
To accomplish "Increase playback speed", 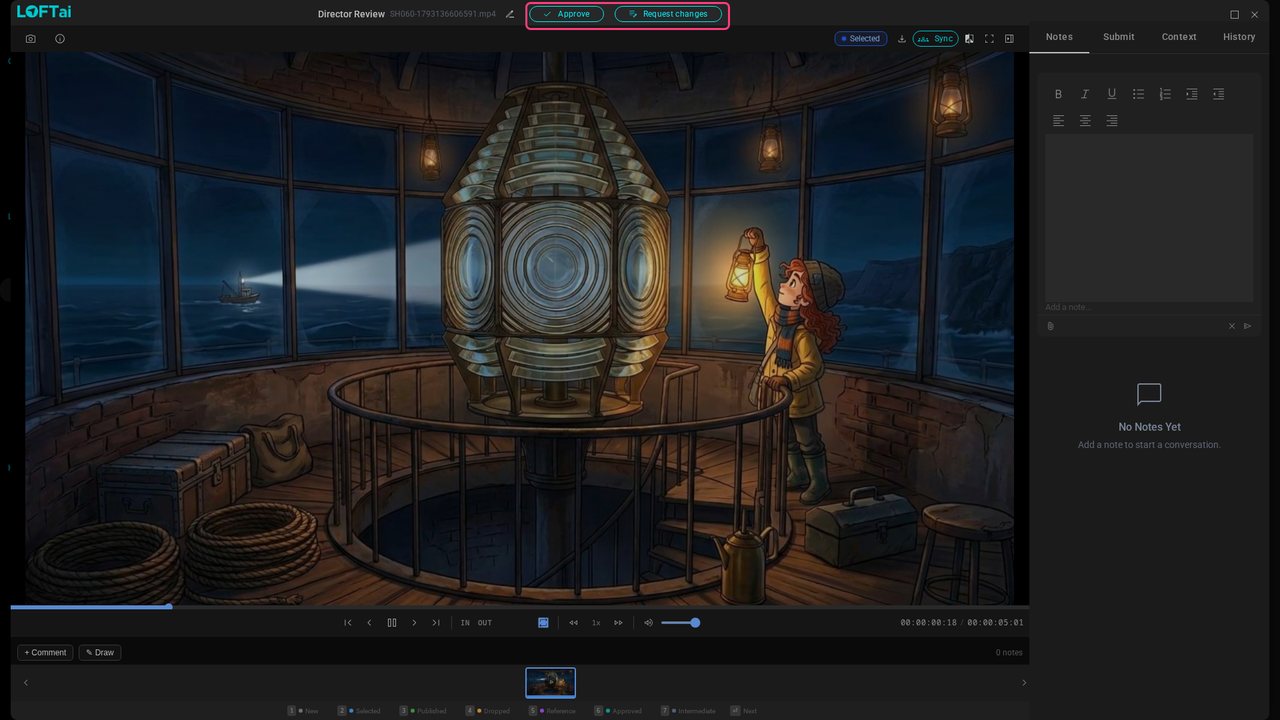I will (x=618, y=623).
